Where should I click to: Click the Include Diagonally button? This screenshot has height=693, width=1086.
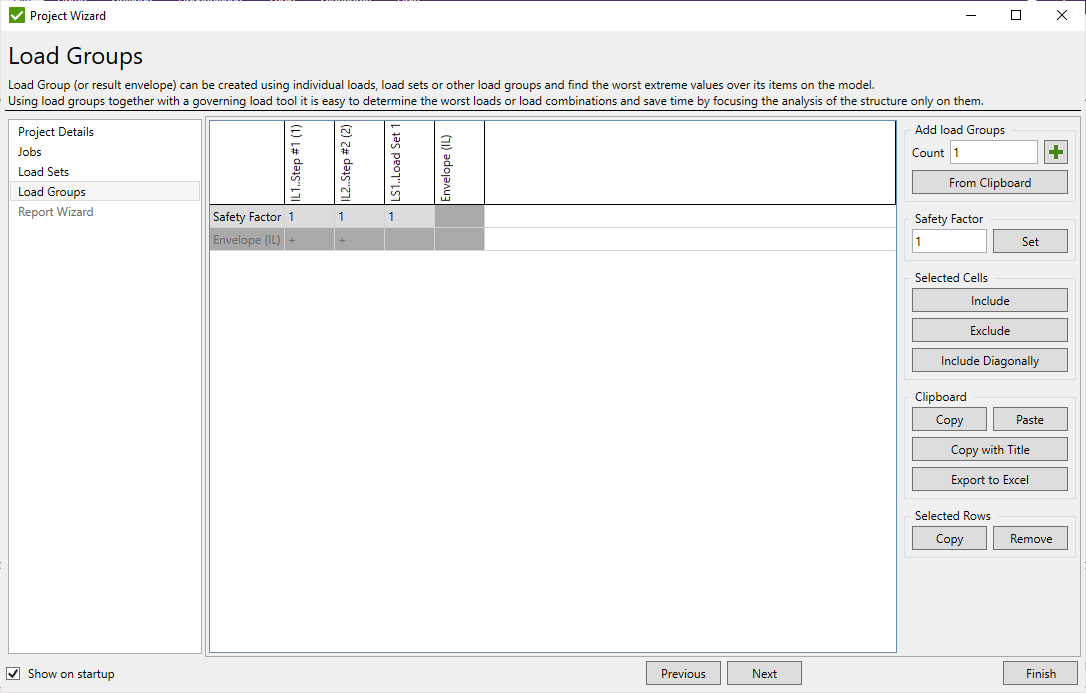(990, 361)
